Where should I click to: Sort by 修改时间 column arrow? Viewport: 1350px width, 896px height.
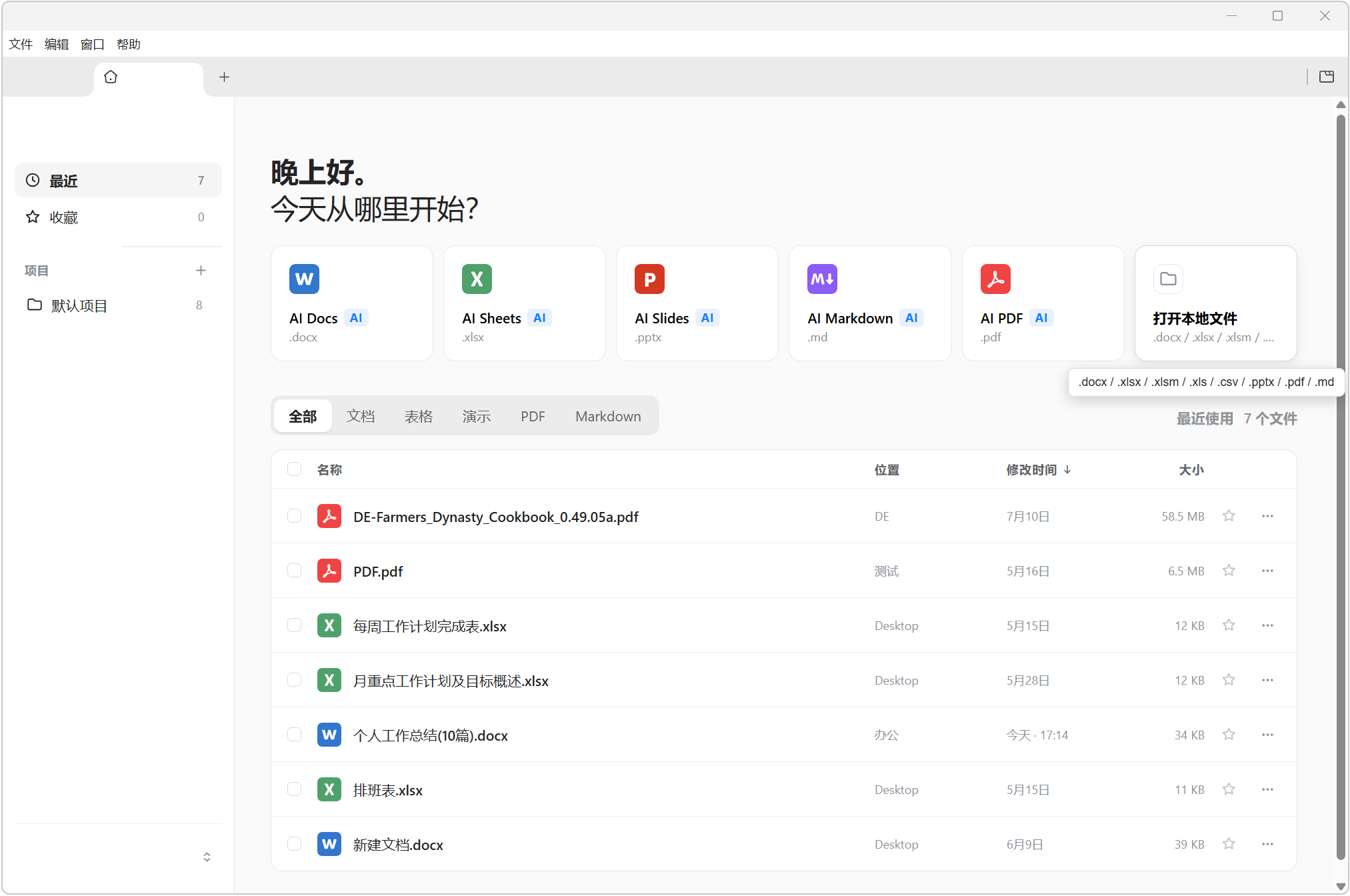pos(1067,470)
